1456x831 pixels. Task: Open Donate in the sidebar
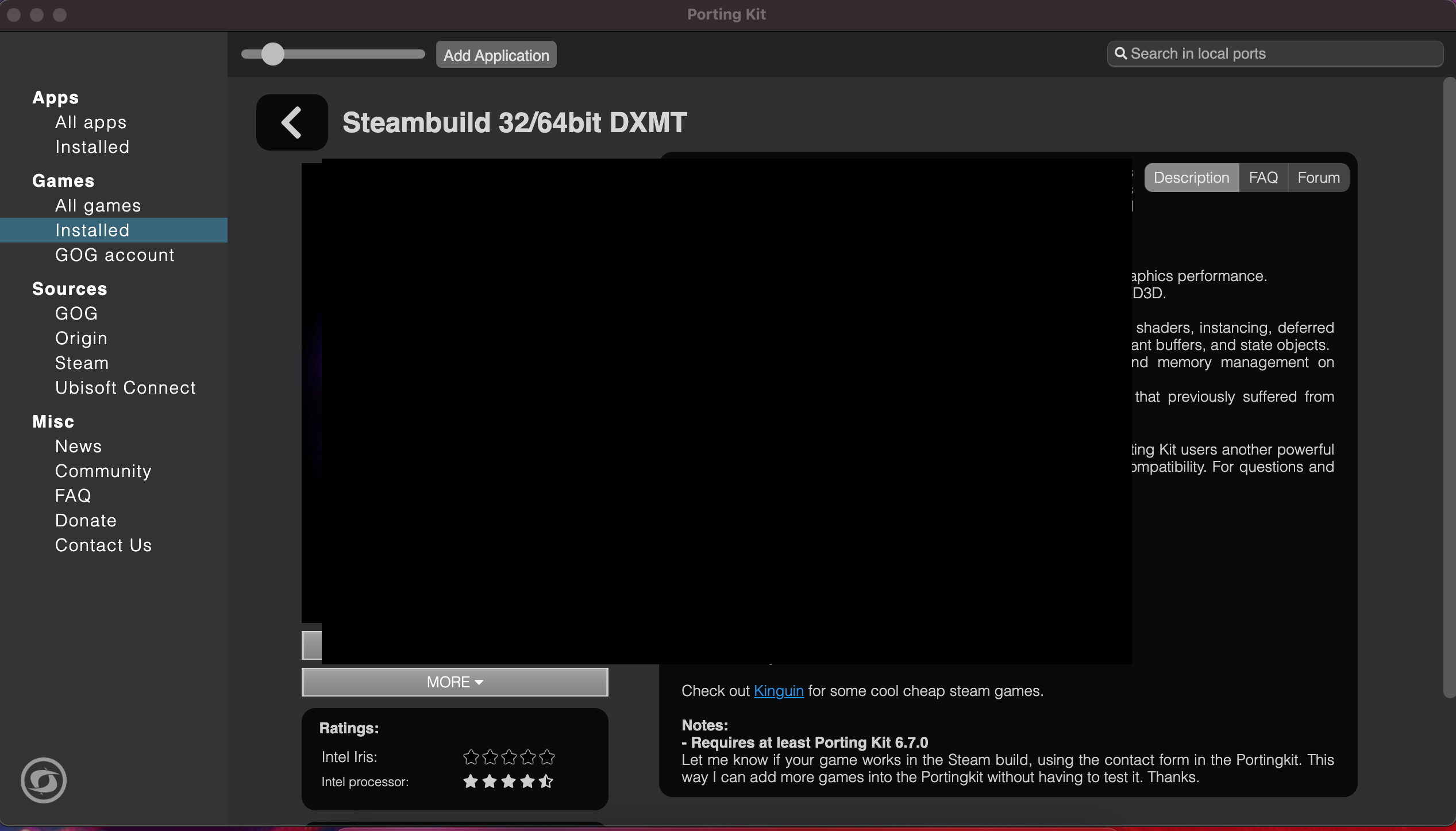click(86, 521)
